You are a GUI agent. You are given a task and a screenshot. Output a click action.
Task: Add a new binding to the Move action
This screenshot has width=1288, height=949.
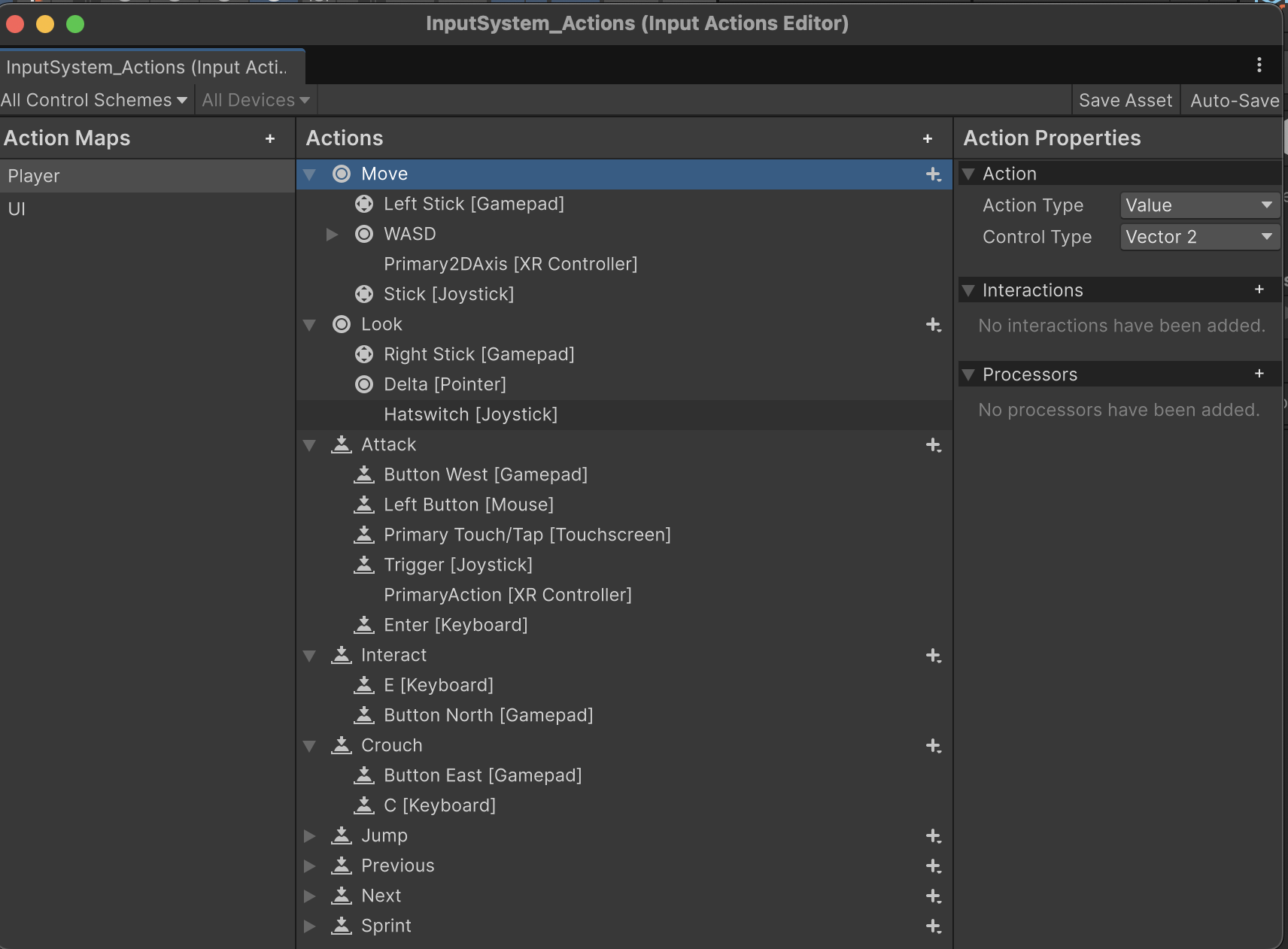point(933,174)
